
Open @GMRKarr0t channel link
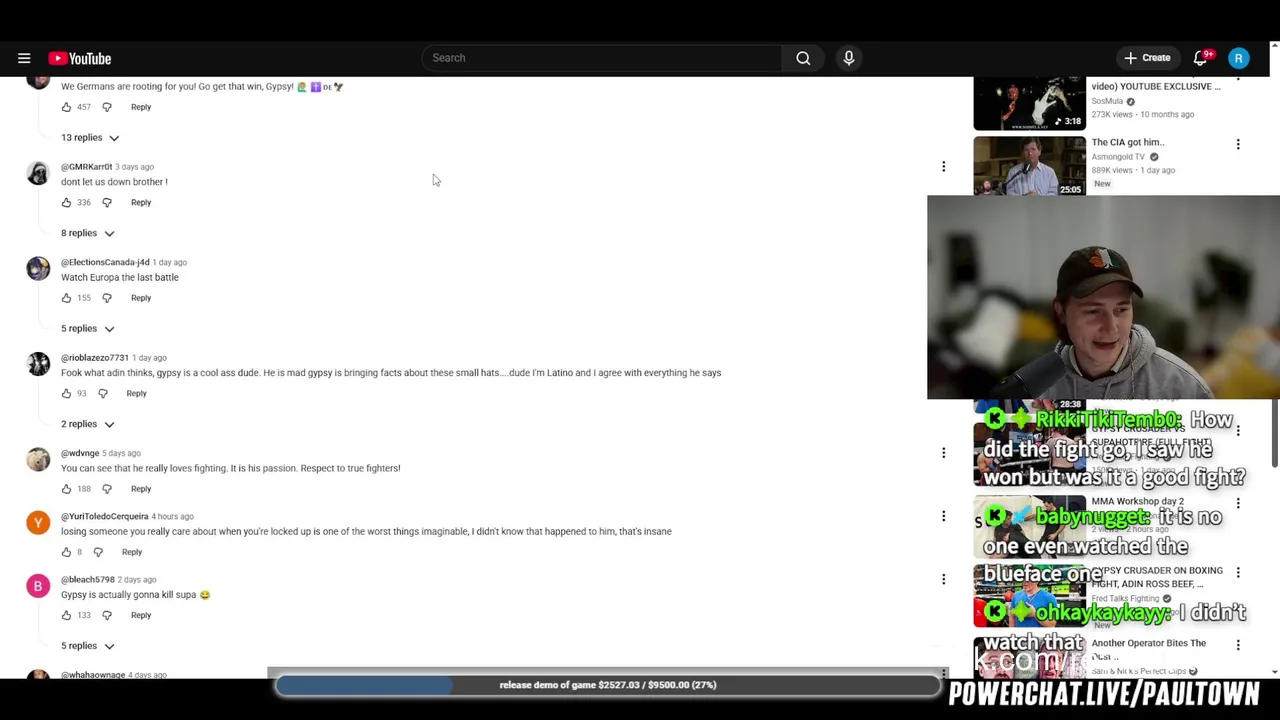pyautogui.click(x=86, y=167)
